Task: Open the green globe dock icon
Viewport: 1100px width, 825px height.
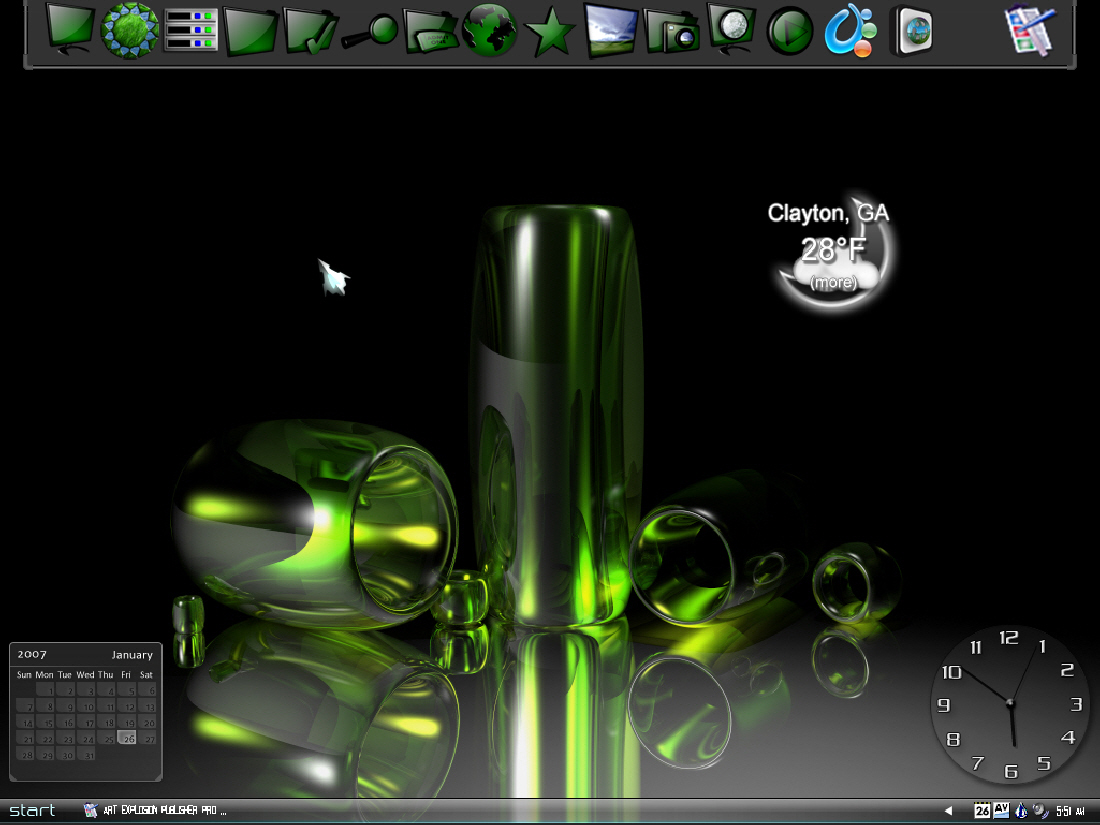Action: [490, 30]
